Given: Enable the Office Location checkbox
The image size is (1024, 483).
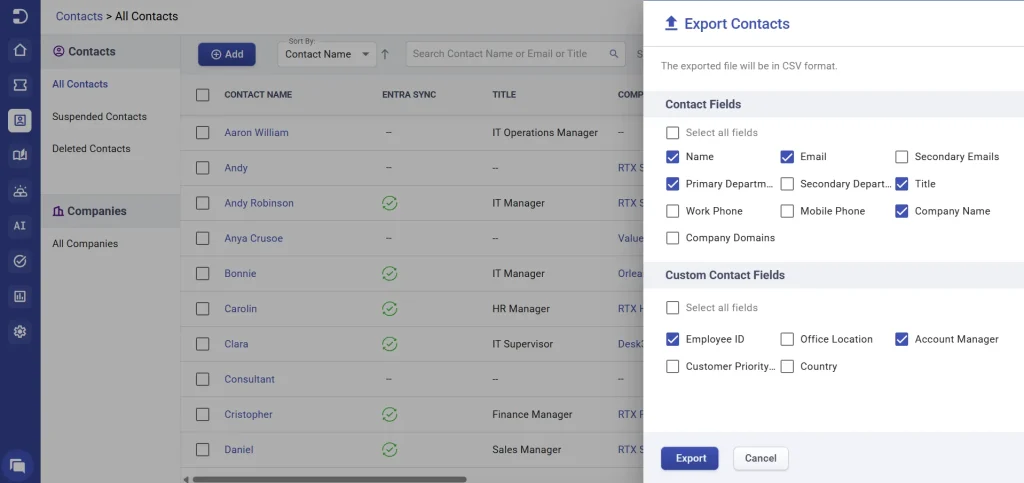Looking at the screenshot, I should pos(787,339).
